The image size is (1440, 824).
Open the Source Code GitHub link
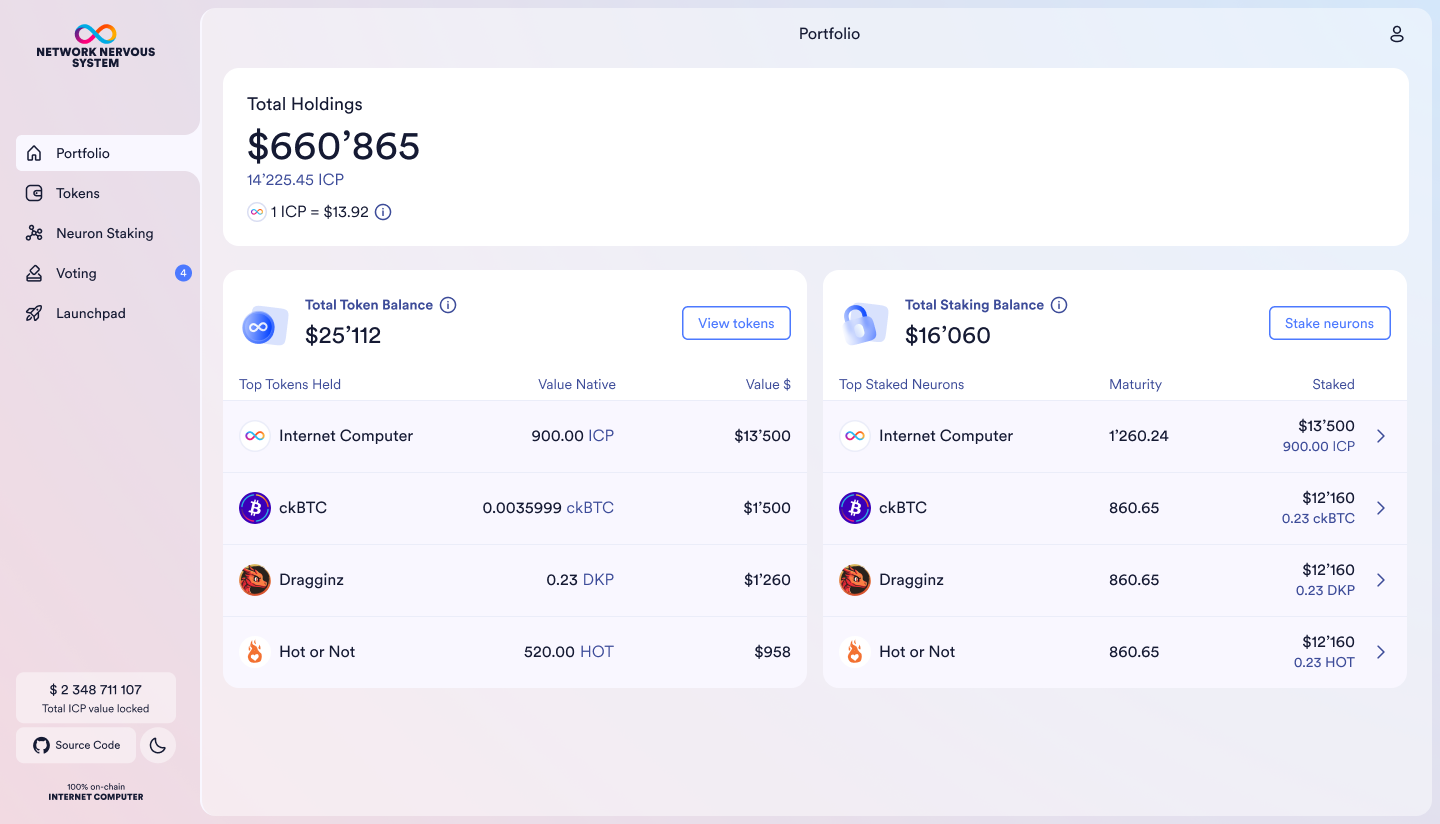pos(77,745)
